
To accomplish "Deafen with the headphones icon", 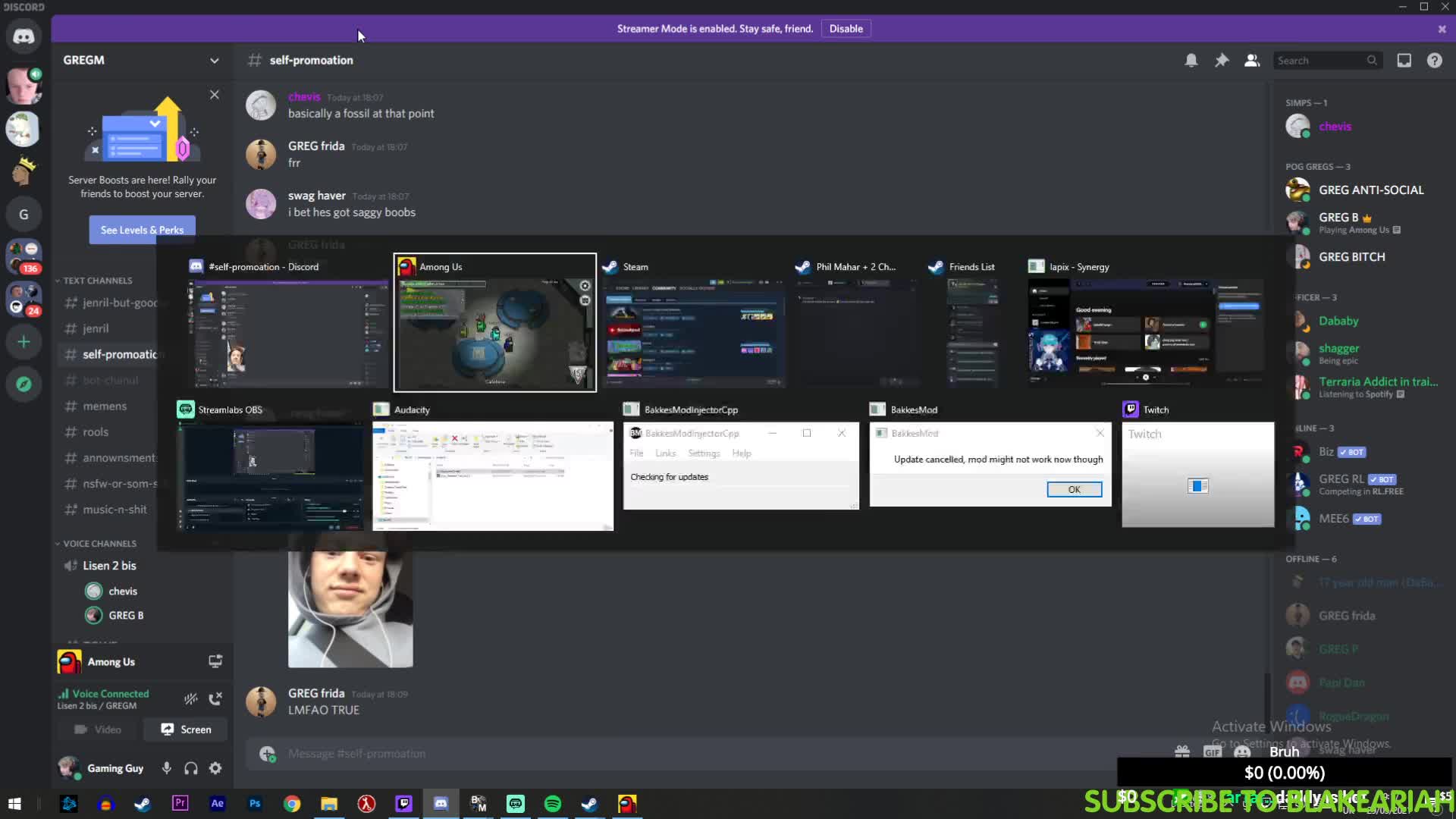I will point(191,768).
